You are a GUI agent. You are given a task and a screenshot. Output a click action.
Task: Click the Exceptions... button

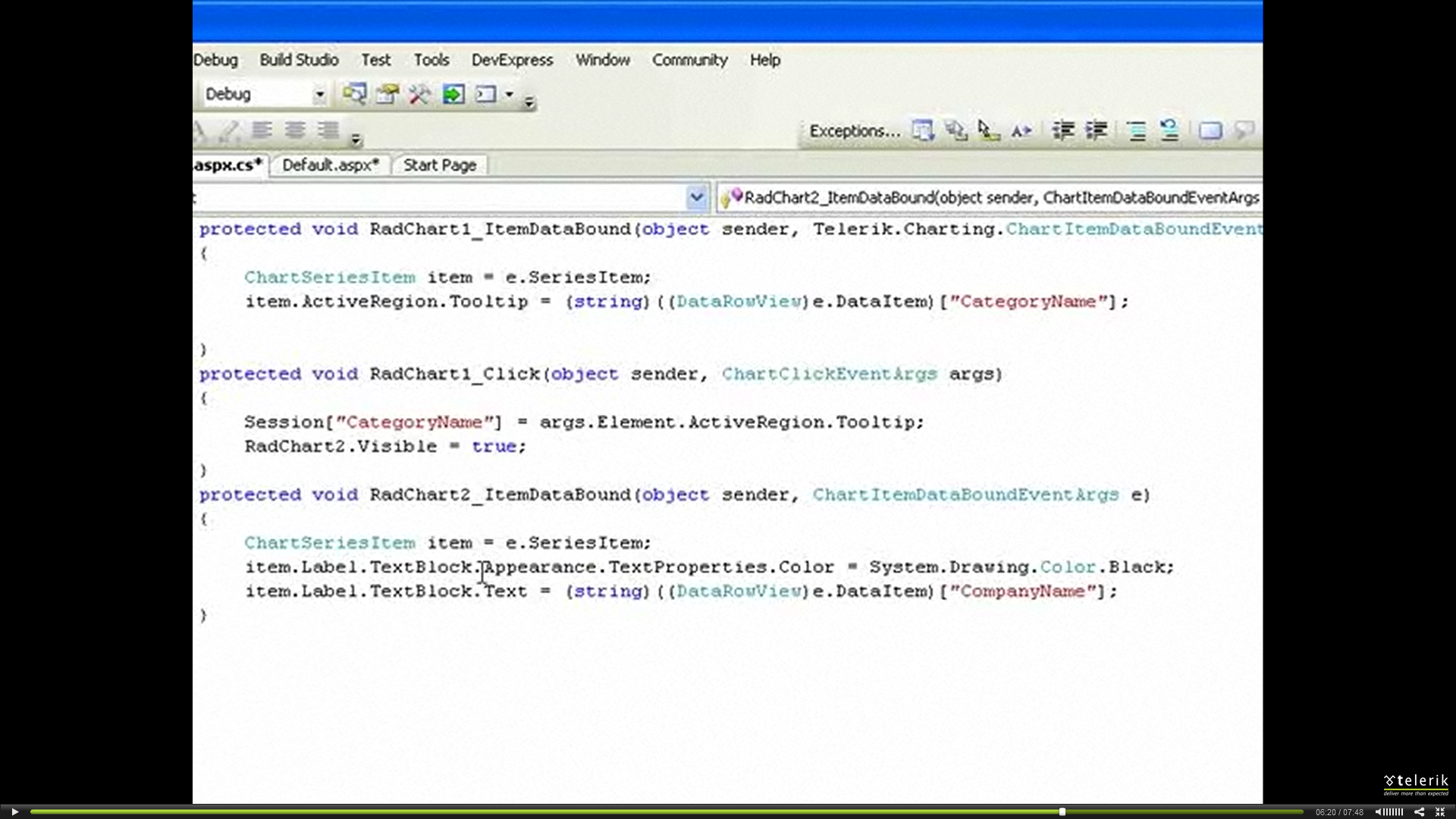pos(854,130)
